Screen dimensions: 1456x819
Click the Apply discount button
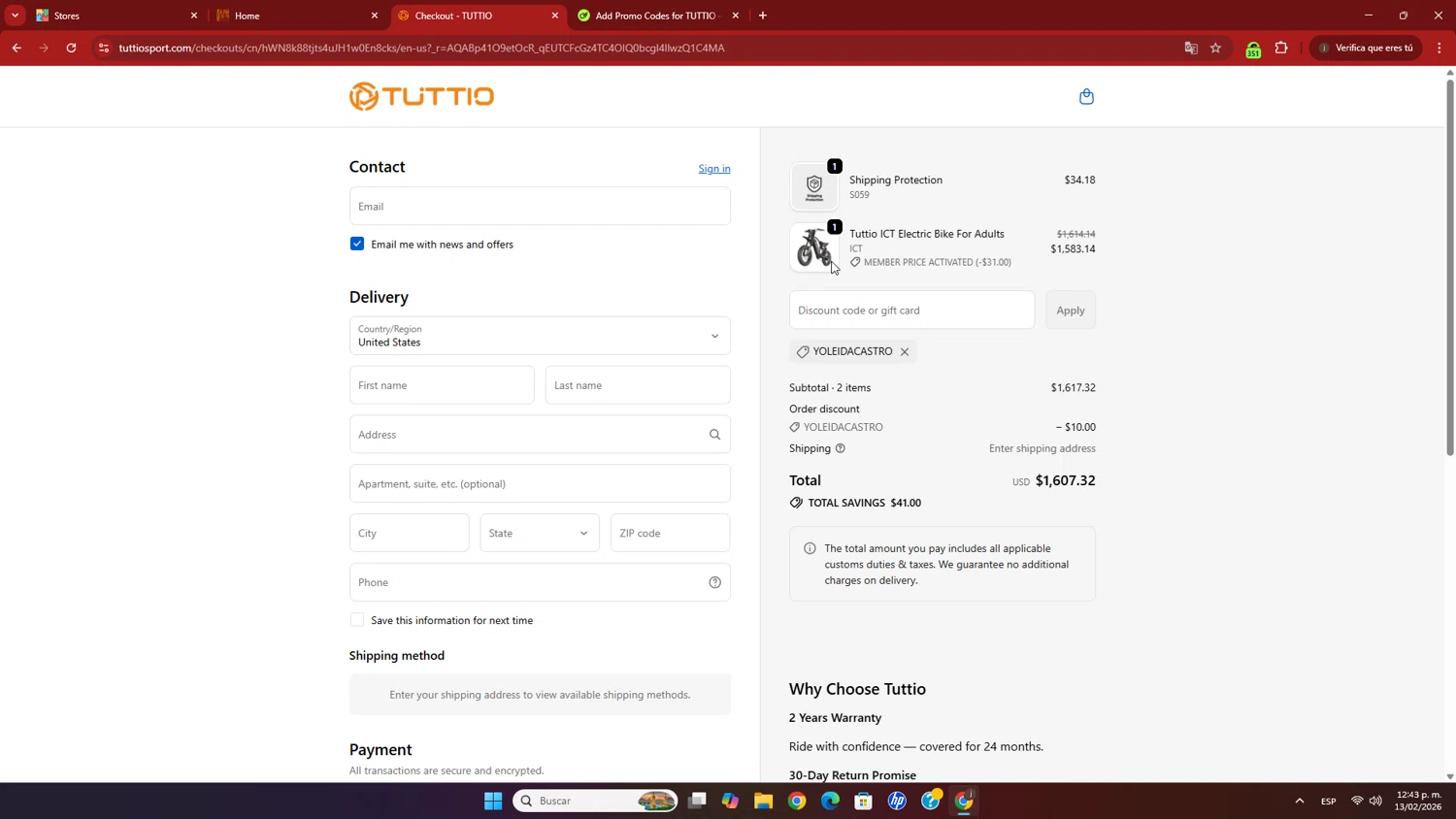pos(1071,311)
